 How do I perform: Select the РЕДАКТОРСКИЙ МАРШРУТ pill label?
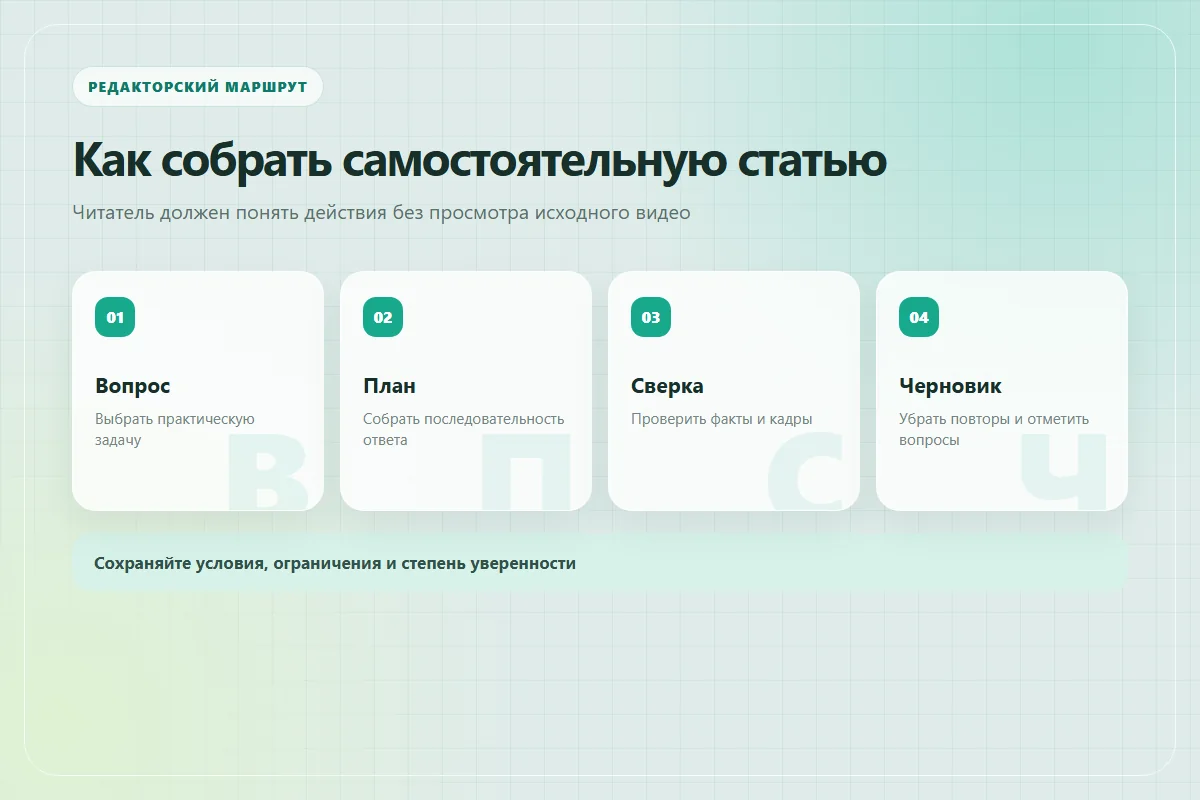pos(198,86)
